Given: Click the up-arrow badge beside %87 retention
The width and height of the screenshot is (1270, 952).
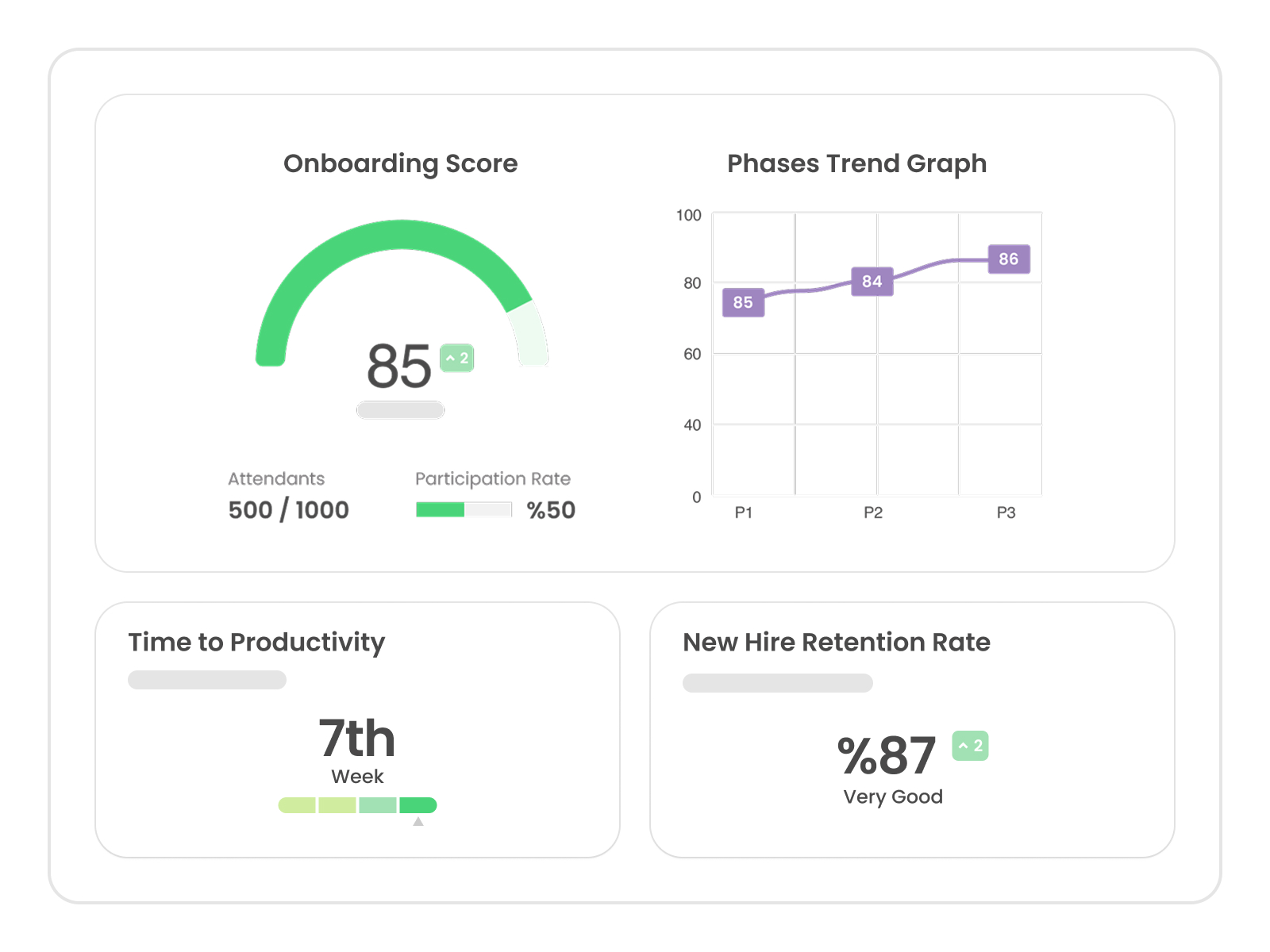Looking at the screenshot, I should [x=970, y=746].
